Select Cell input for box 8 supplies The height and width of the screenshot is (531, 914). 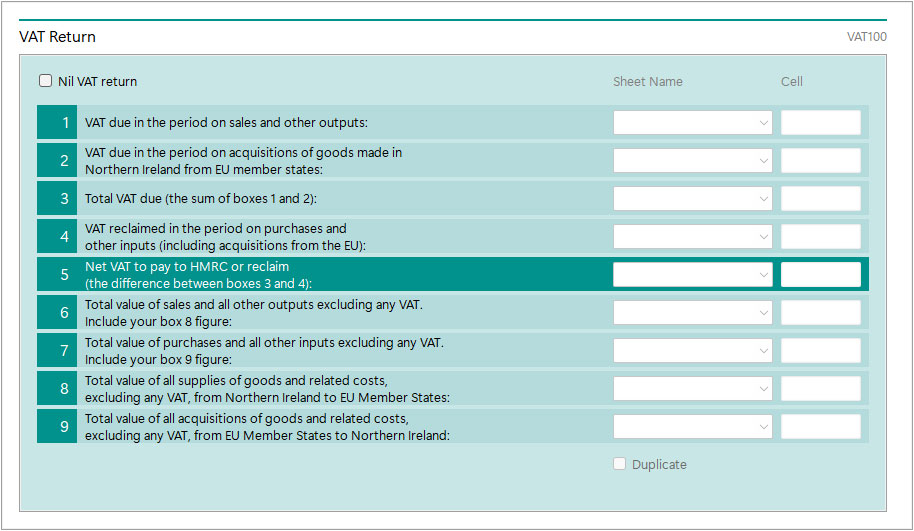point(820,389)
